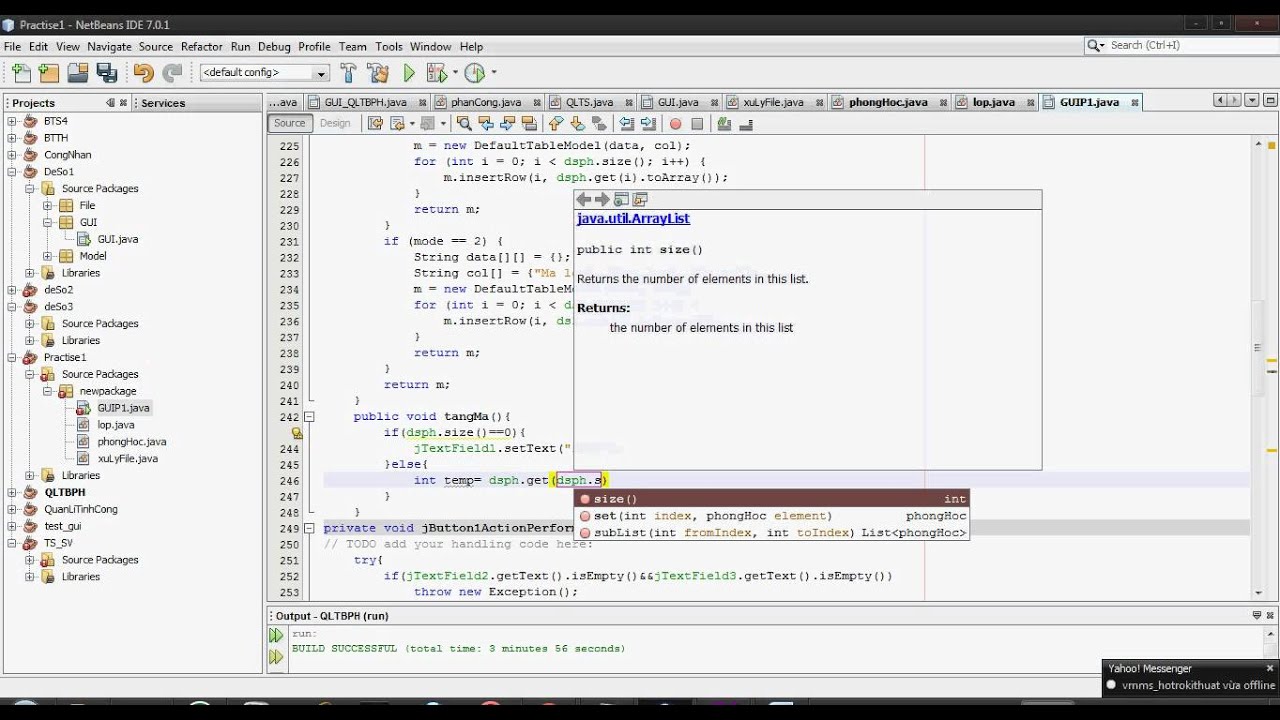Click the New File toolbar icon

pos(22,72)
